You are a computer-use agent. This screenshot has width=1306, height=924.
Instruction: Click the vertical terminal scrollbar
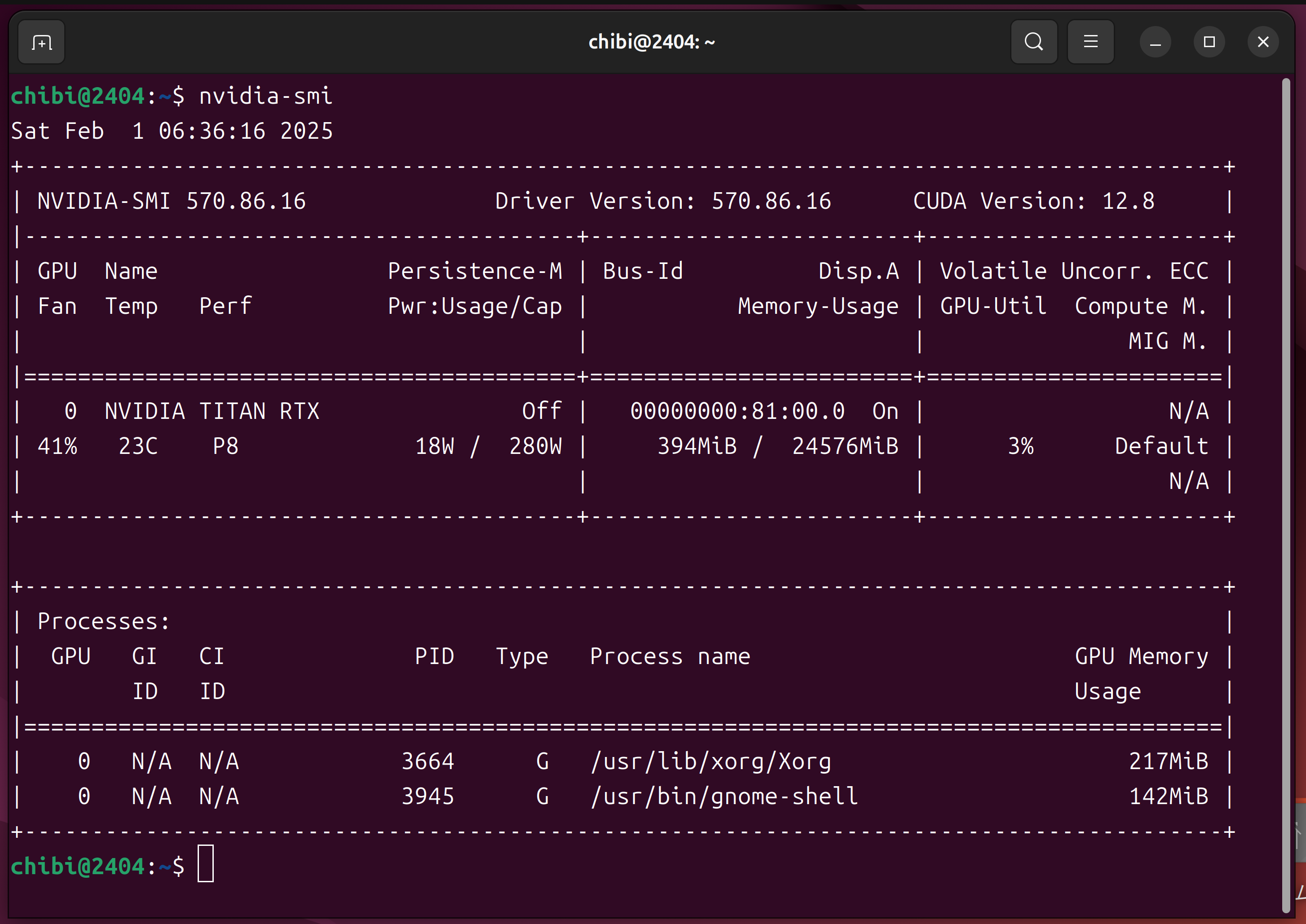pos(1285,495)
